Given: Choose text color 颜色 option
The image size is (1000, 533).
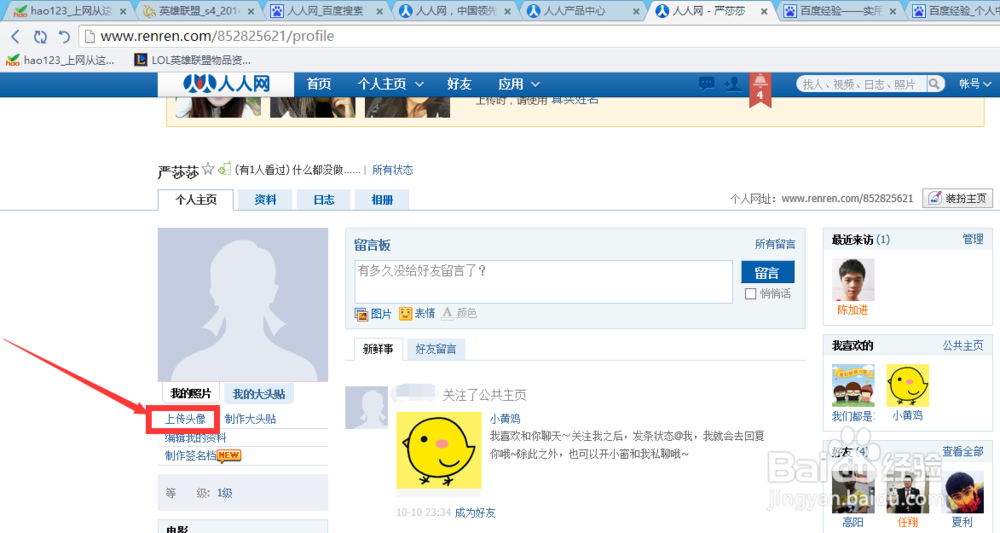Looking at the screenshot, I should [x=459, y=313].
